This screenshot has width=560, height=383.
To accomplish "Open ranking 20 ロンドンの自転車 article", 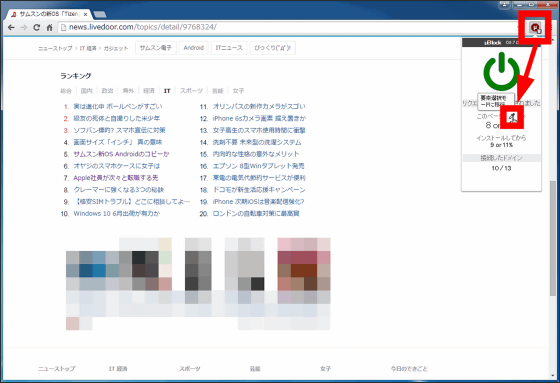I will [256, 214].
